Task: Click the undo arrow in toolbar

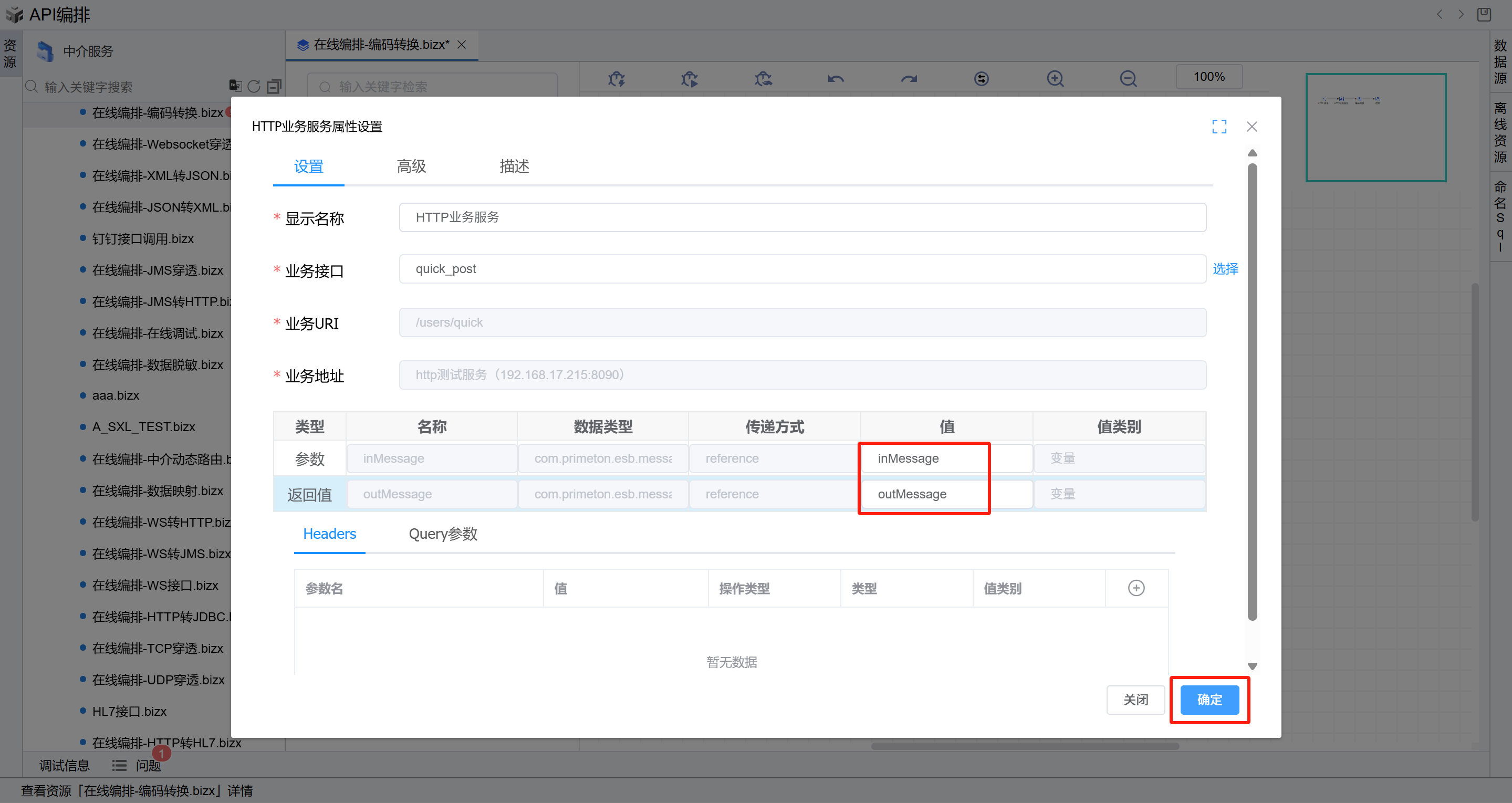Action: pyautogui.click(x=836, y=79)
